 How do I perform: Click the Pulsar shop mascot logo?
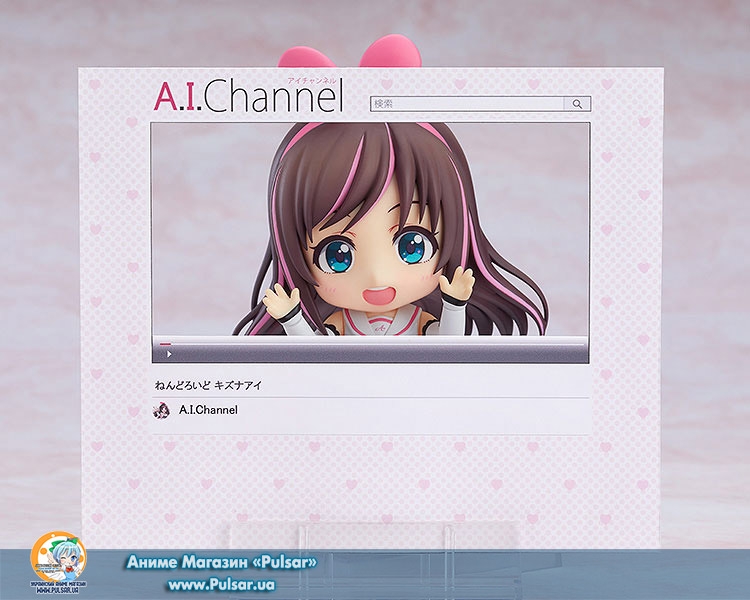click(x=58, y=561)
